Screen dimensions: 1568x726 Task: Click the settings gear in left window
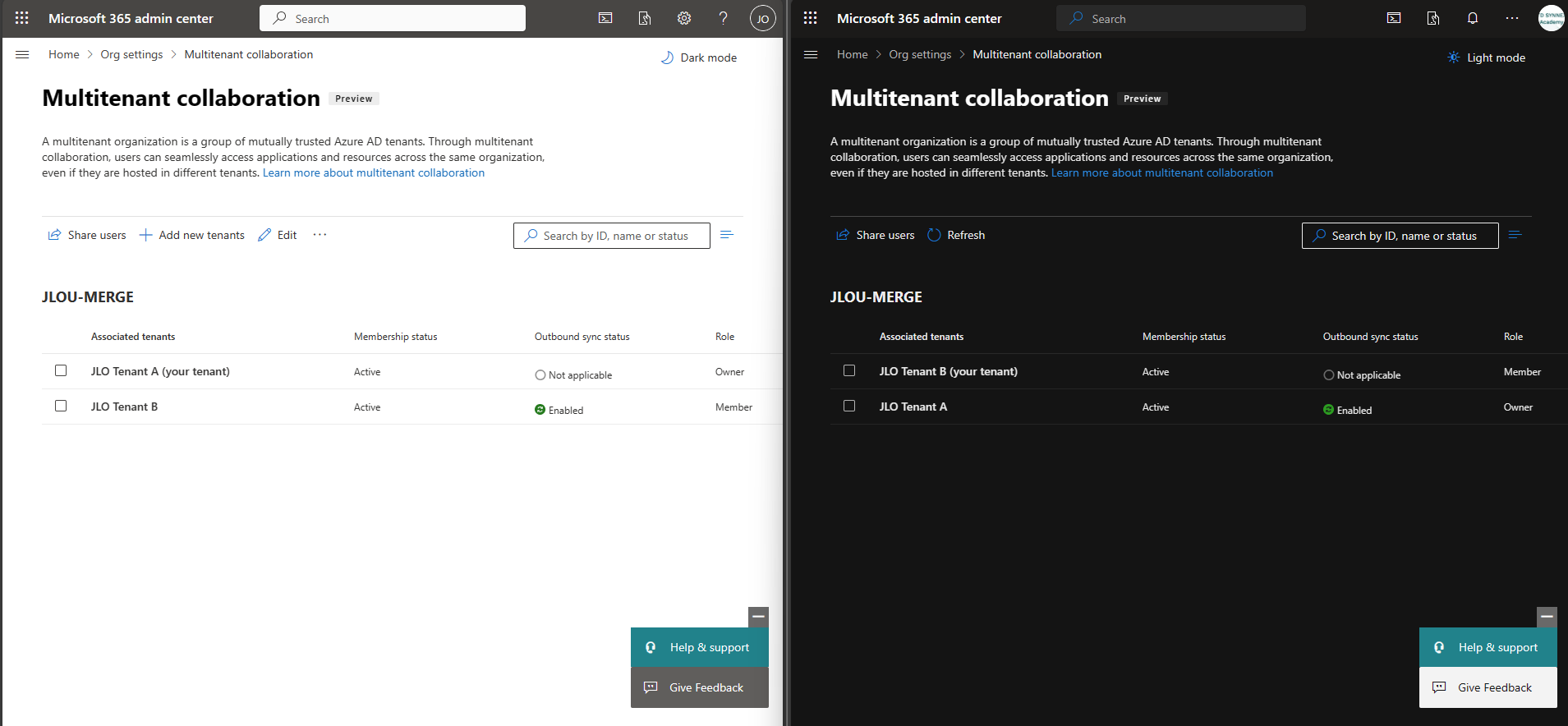(684, 18)
